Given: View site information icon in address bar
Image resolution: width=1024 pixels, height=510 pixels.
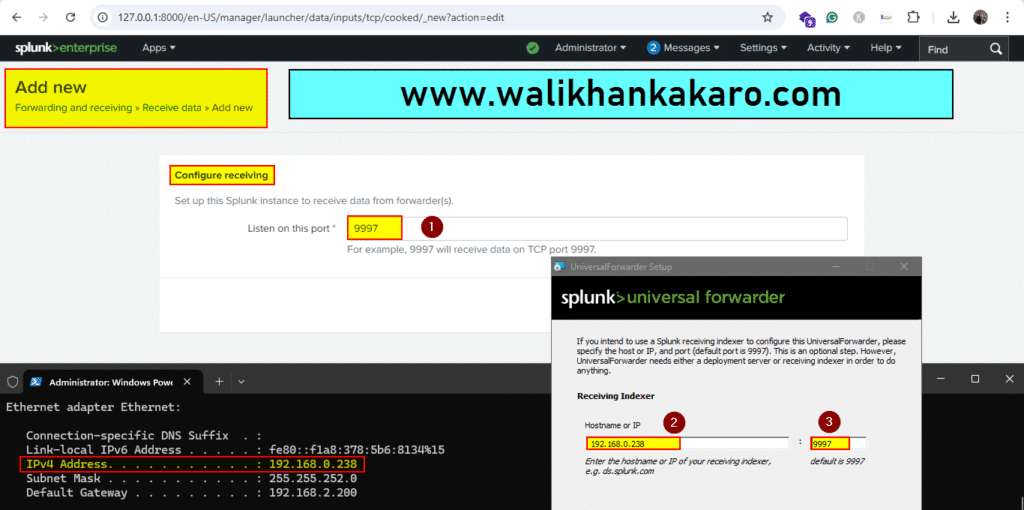Looking at the screenshot, I should [x=103, y=18].
